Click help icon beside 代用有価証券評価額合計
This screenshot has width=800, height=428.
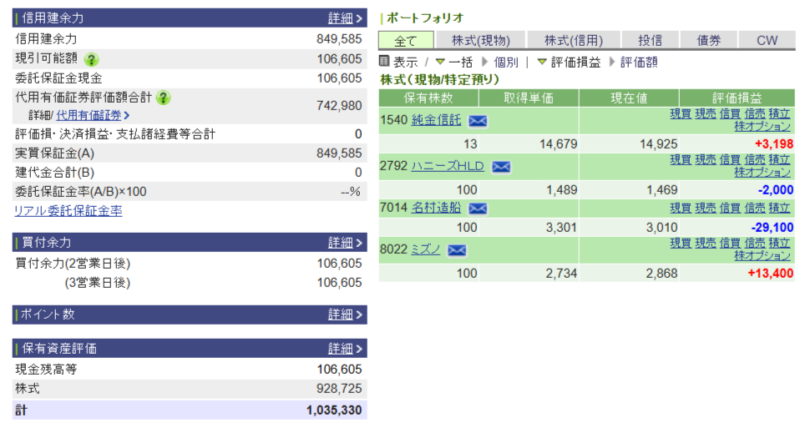pyautogui.click(x=163, y=97)
